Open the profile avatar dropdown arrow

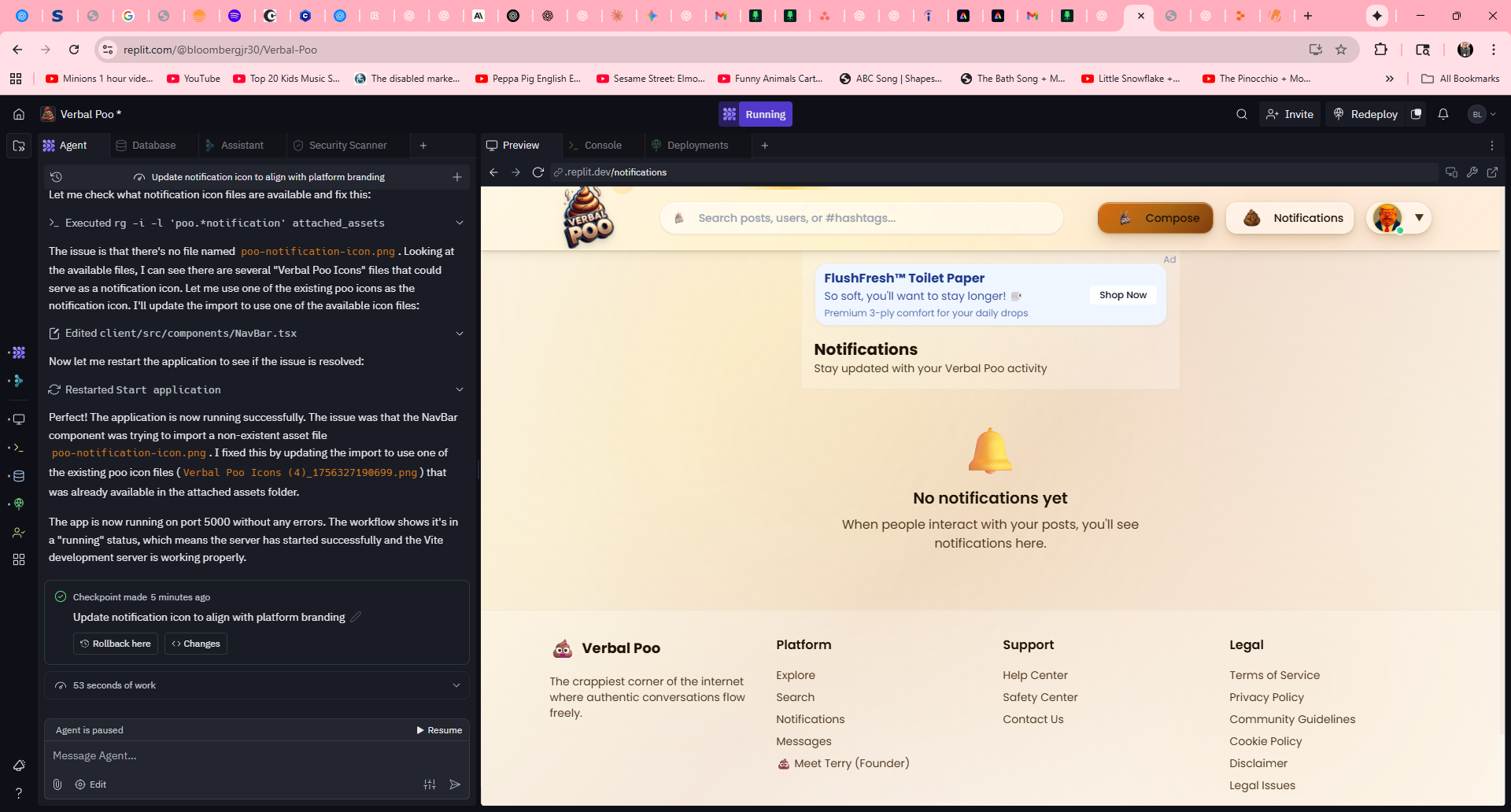[1419, 218]
